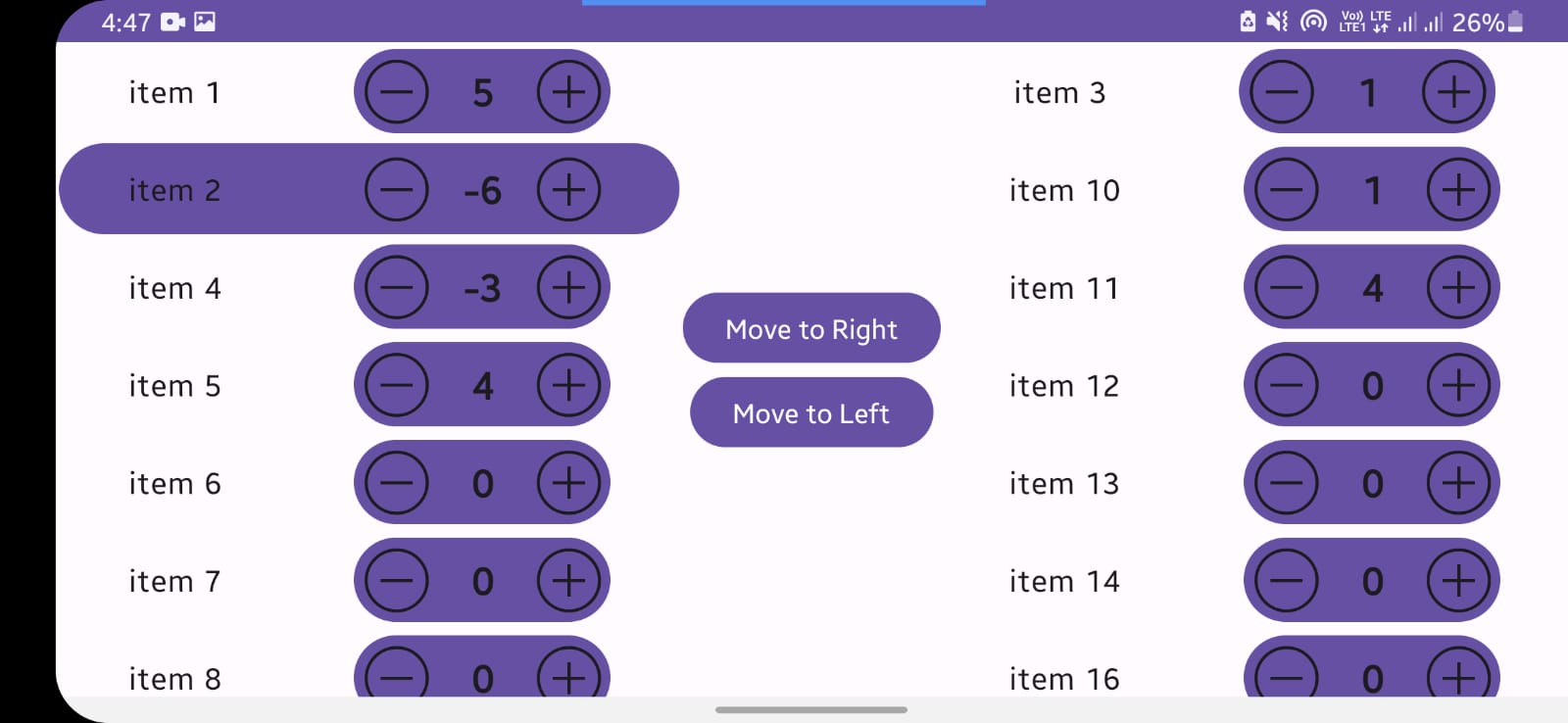Deselect the highlighted item 2 row
Screen dimensions: 1568x723
pyautogui.click(x=174, y=190)
